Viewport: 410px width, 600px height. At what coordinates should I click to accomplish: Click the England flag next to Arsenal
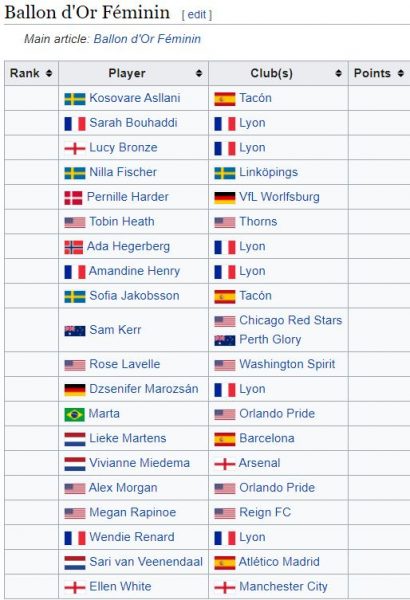[x=225, y=464]
